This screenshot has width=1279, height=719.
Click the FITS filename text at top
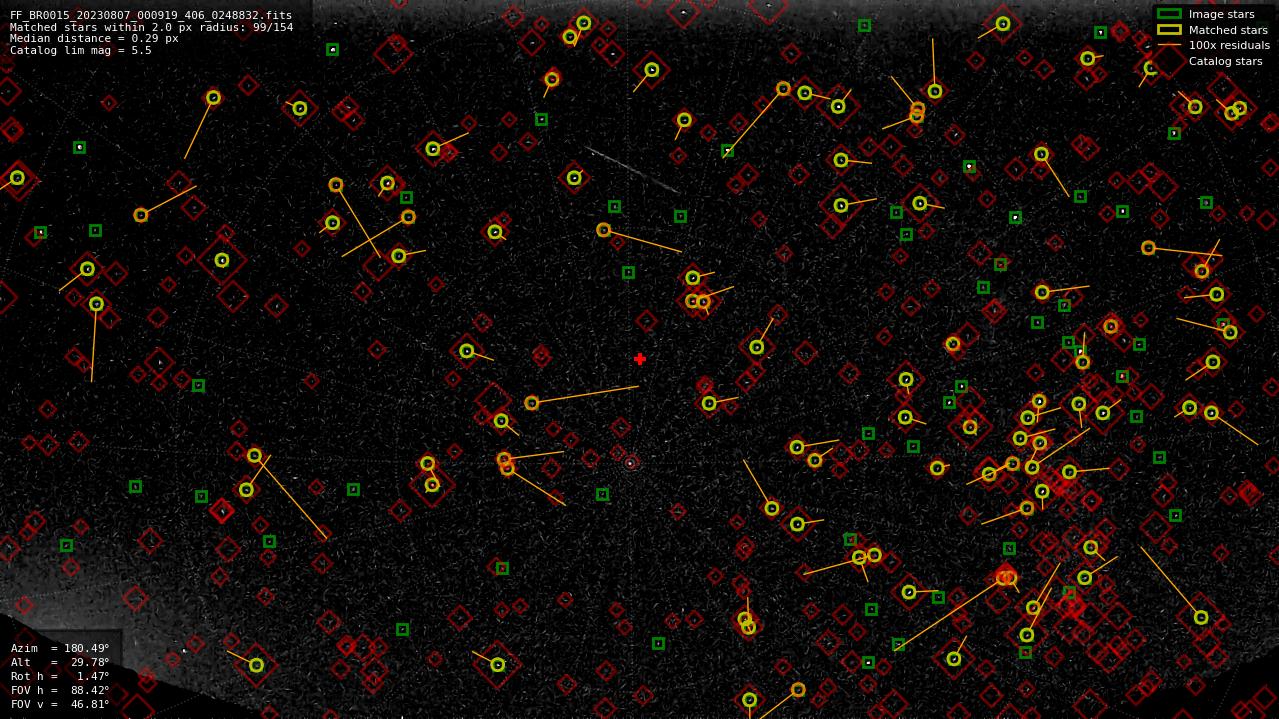point(151,16)
